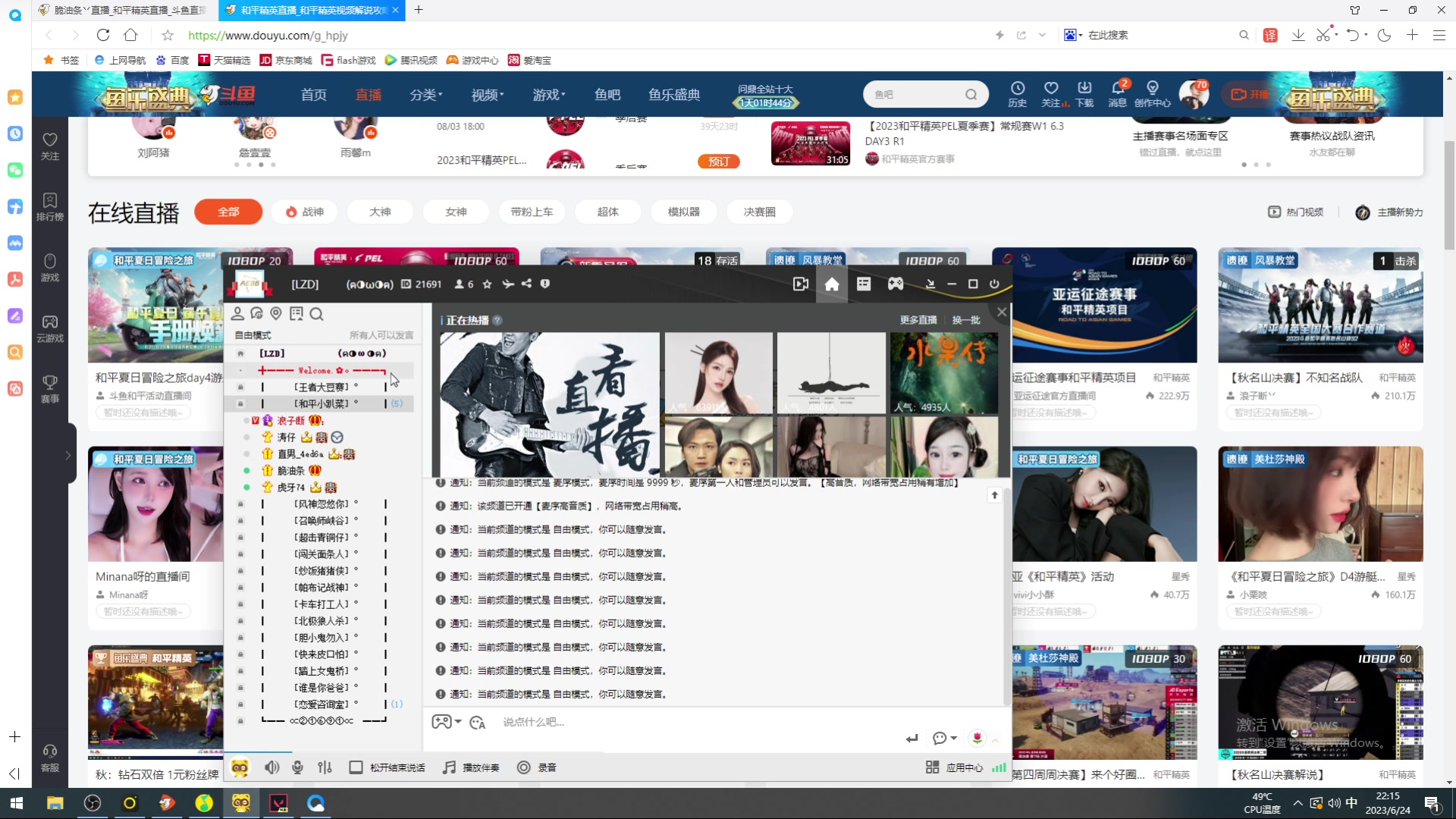Click the browser reload button
Screen dimensions: 1456x819
(x=103, y=35)
